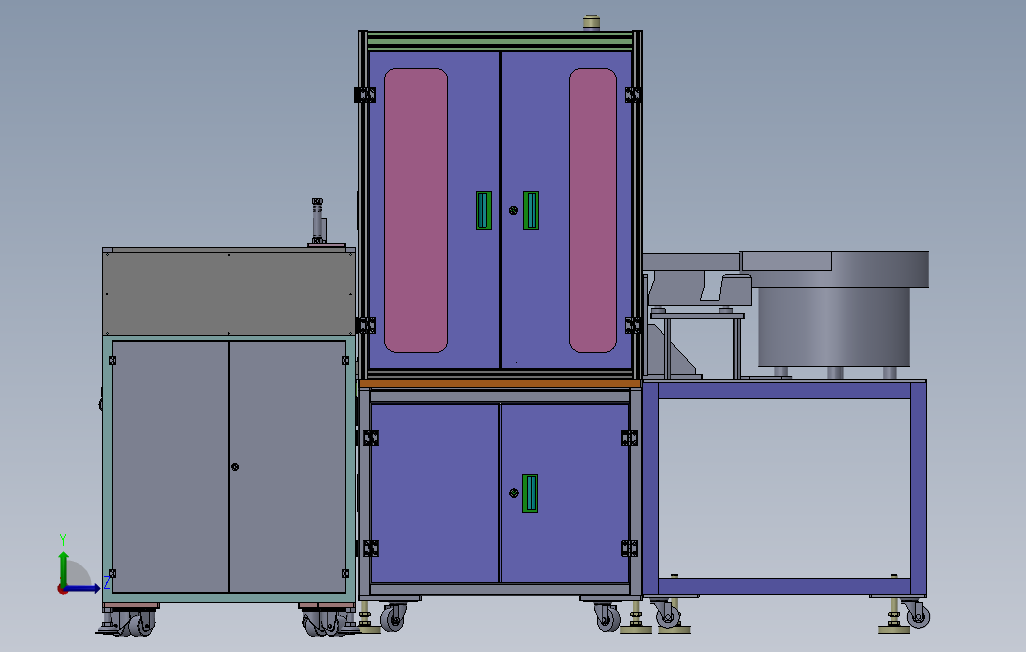Pick the right green handle on upper doors
Image resolution: width=1026 pixels, height=652 pixels.
tap(531, 210)
